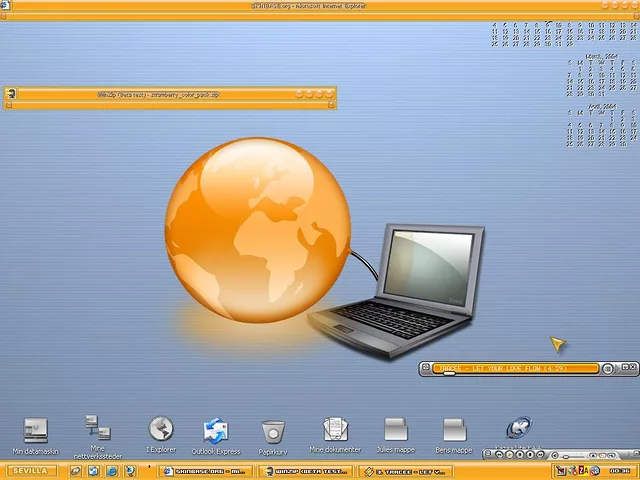
Task: Click the March 2004 calendar heading
Action: pos(601,56)
